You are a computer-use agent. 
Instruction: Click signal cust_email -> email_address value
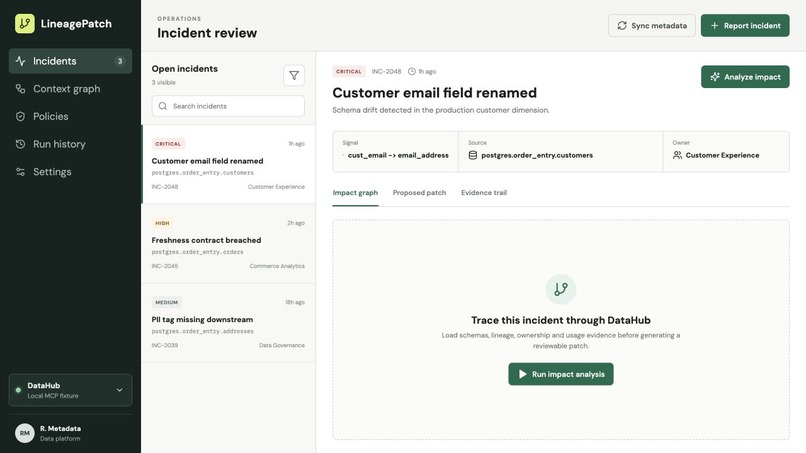[x=398, y=155]
